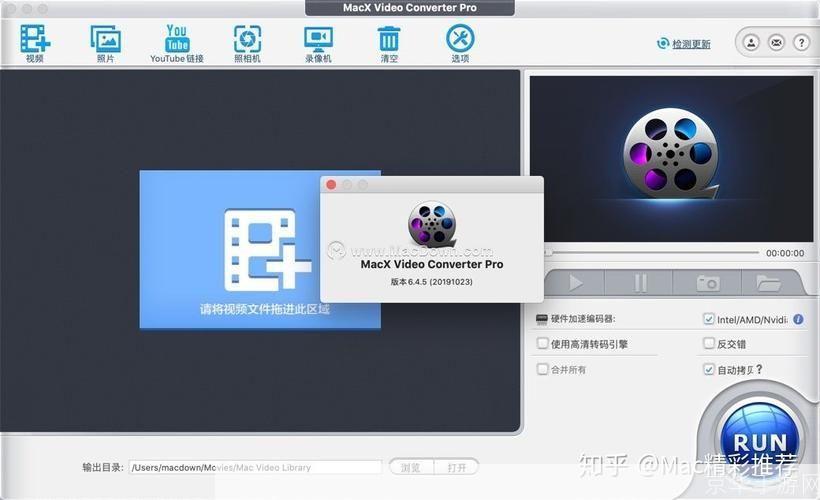The image size is (820, 500).
Task: Click the drop video file area
Action: point(260,249)
